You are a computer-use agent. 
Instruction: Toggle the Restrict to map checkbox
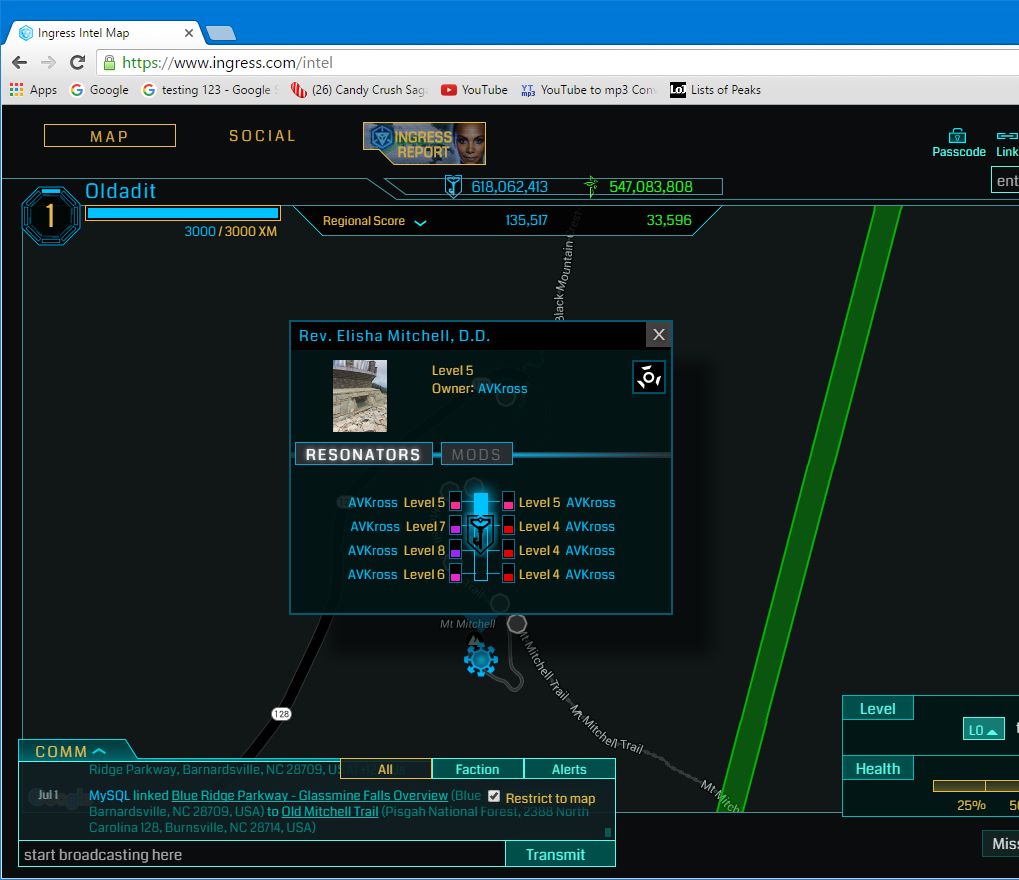tap(494, 797)
